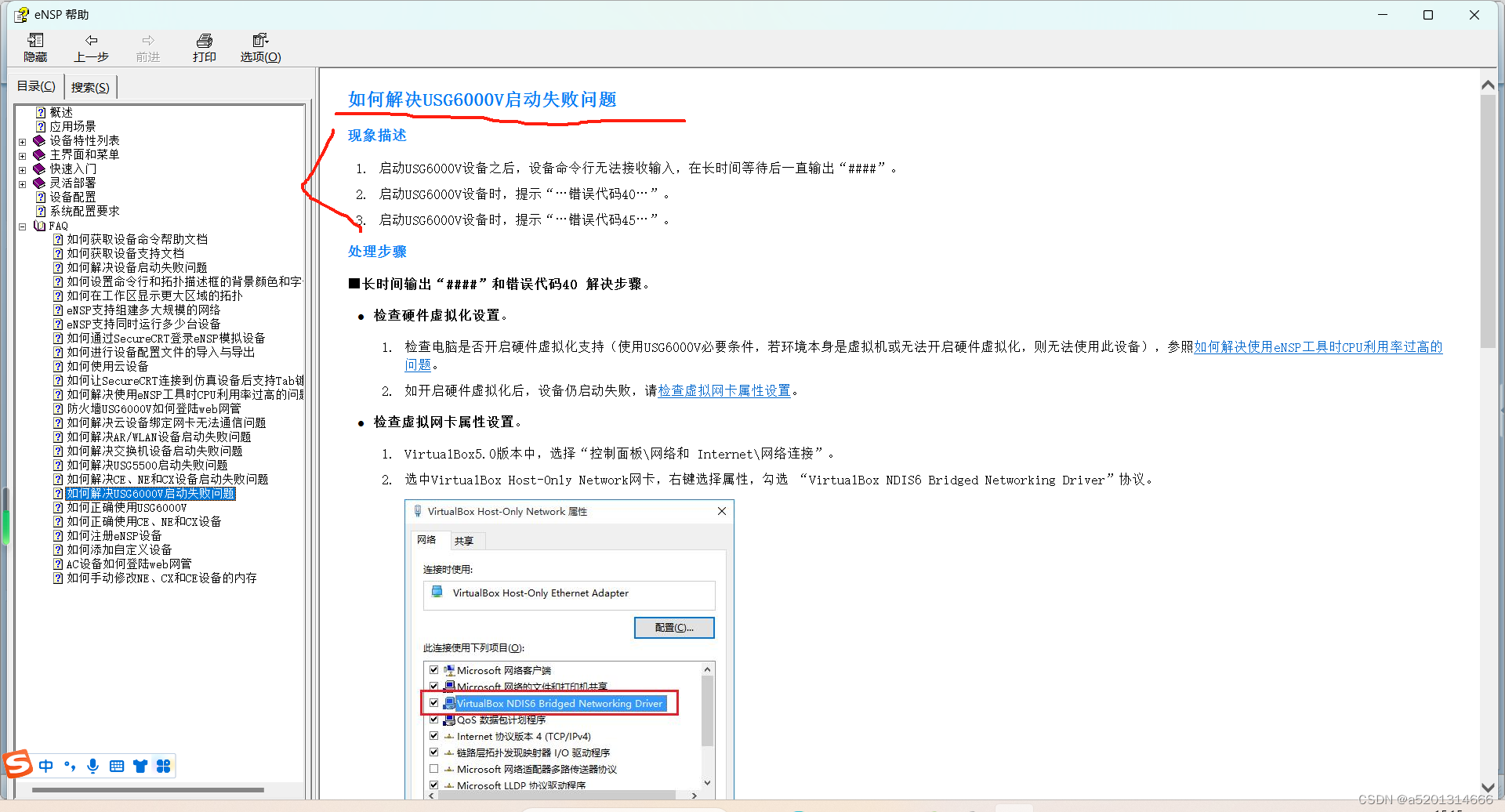Open 如何解决USG5500启动失败问题 topic

[147, 465]
